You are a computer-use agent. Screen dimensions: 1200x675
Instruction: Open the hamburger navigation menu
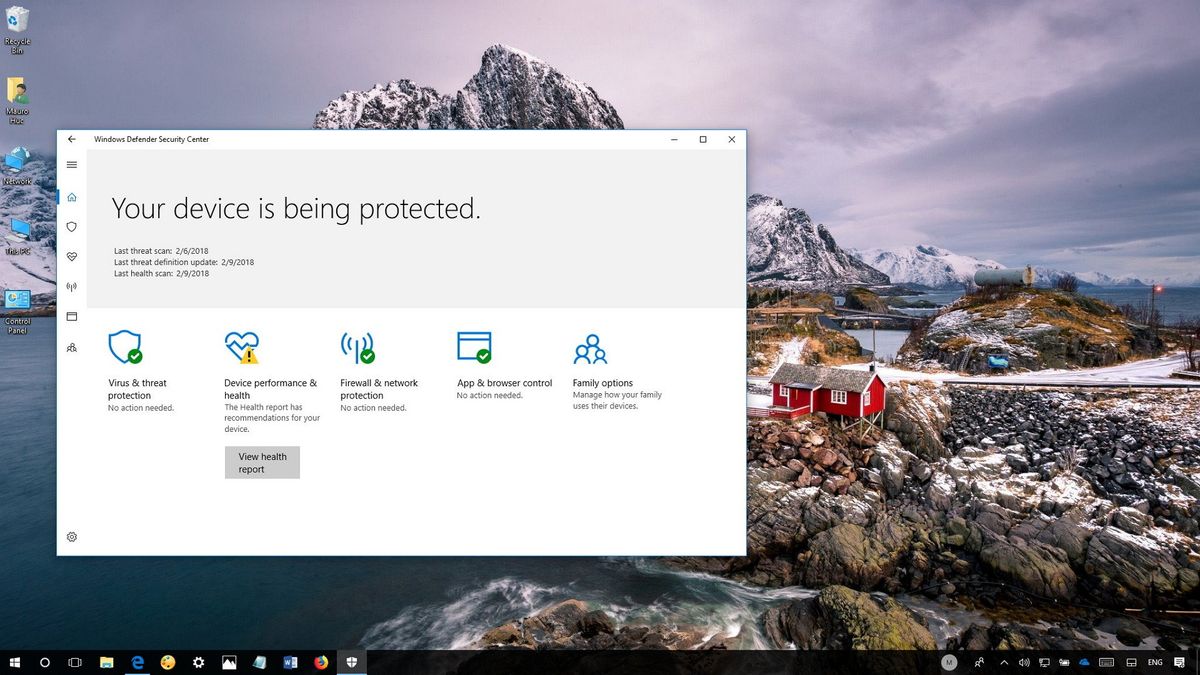(71, 164)
